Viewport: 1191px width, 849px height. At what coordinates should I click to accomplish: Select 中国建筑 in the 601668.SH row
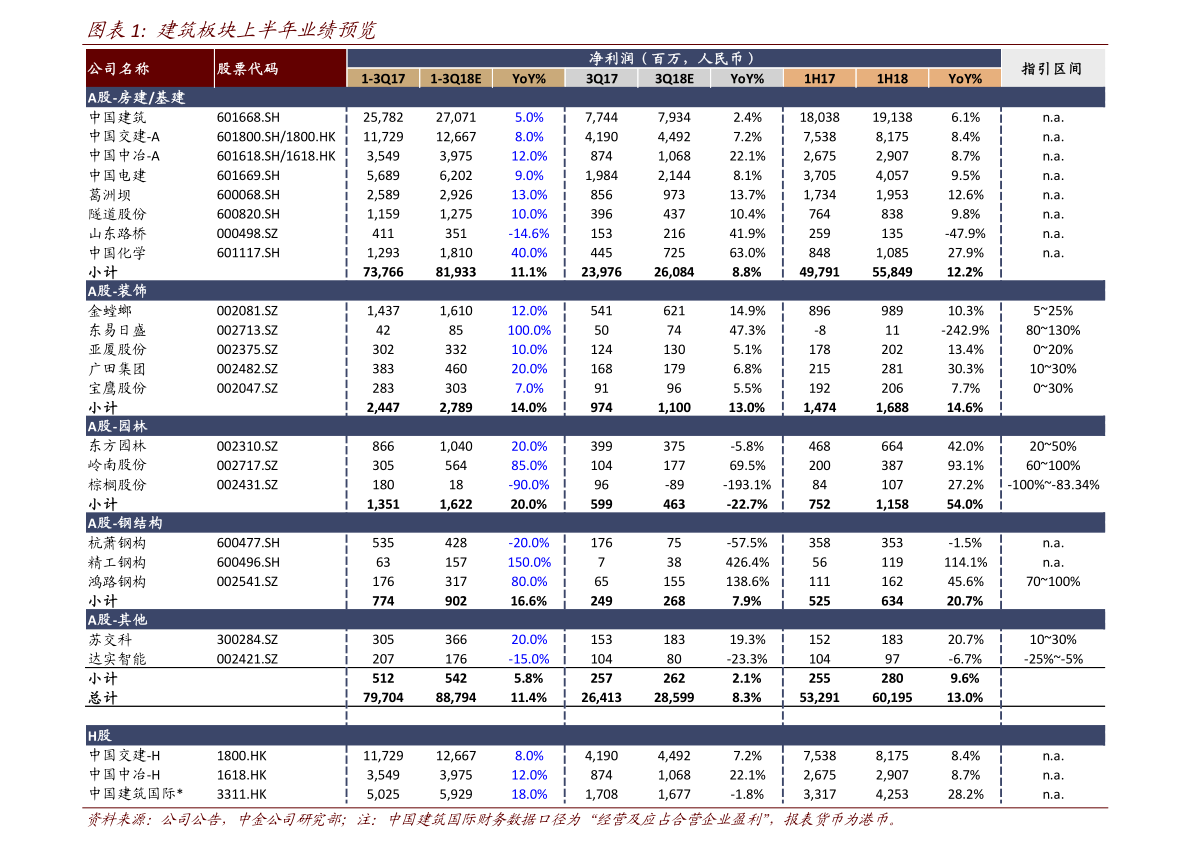pos(118,117)
